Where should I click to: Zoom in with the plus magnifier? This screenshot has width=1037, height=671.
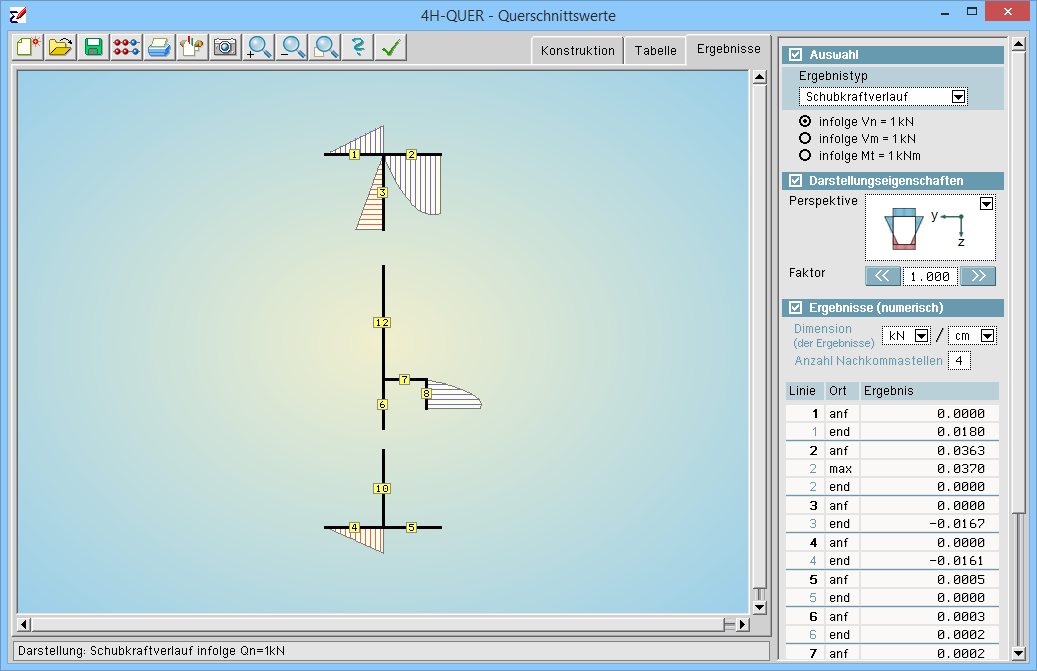pyautogui.click(x=259, y=47)
